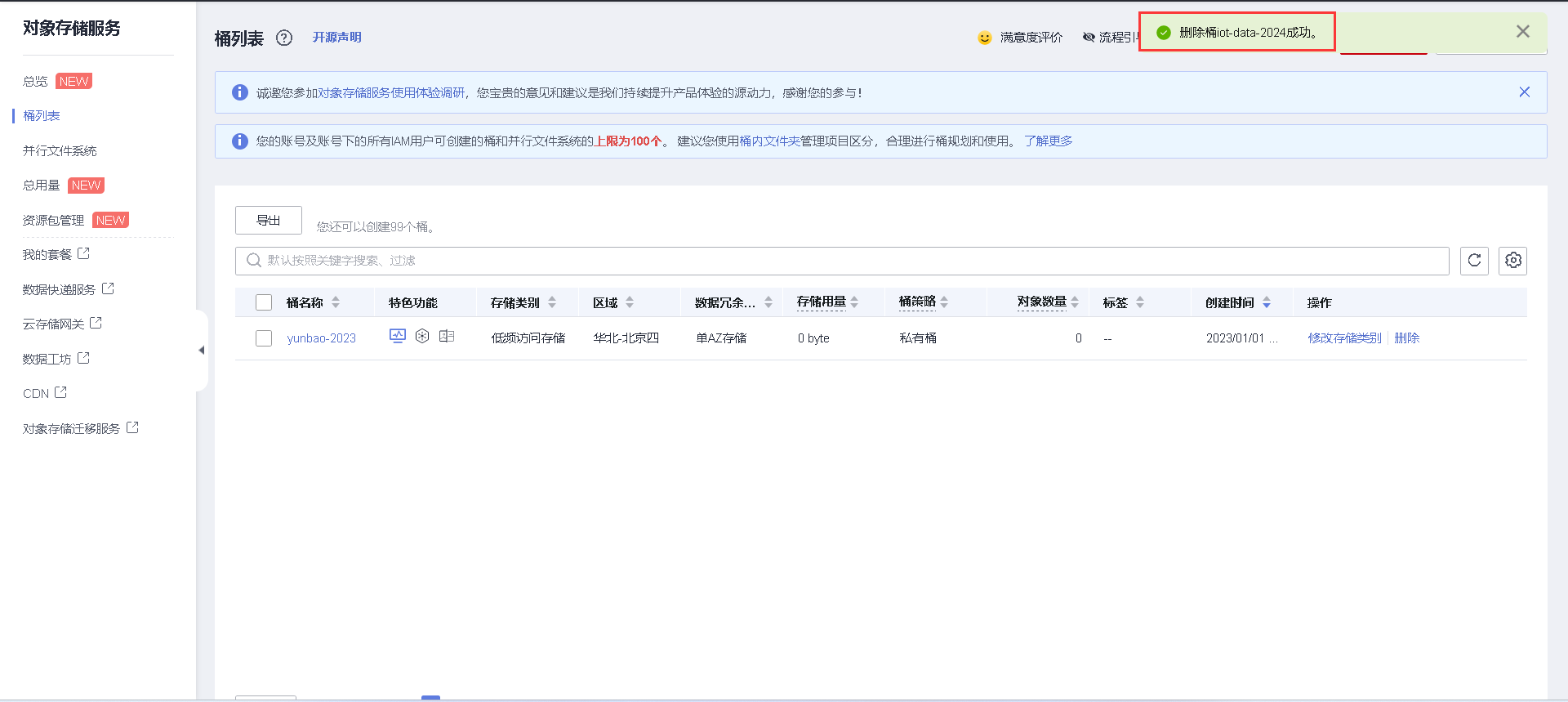Sort by 对象数量 column

click(x=1075, y=302)
